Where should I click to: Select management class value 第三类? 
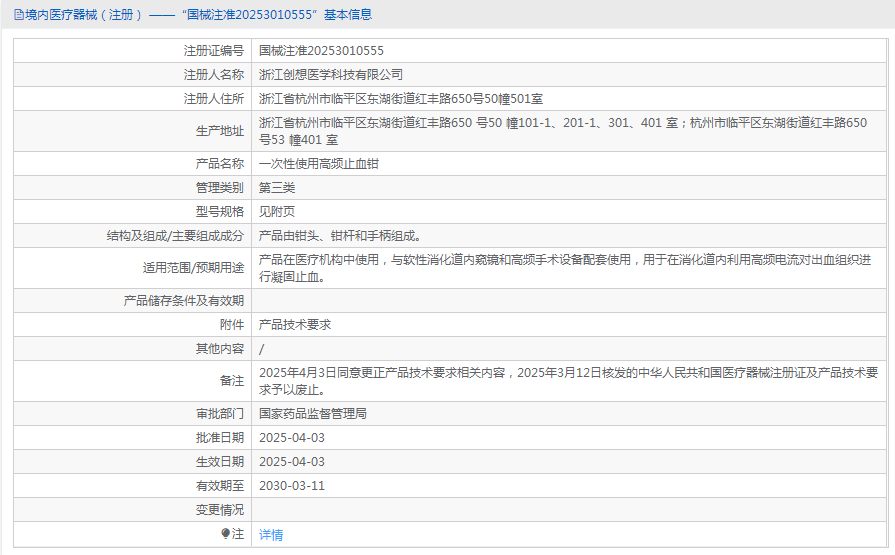[277, 188]
